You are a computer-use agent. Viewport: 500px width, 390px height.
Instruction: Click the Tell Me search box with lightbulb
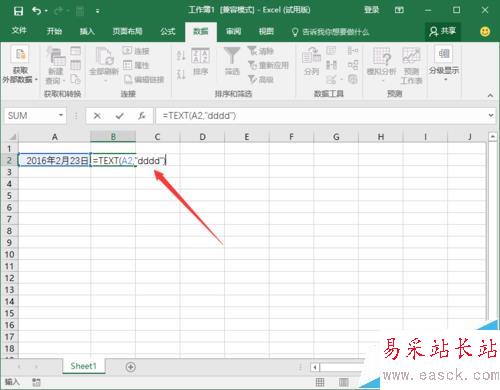point(330,32)
